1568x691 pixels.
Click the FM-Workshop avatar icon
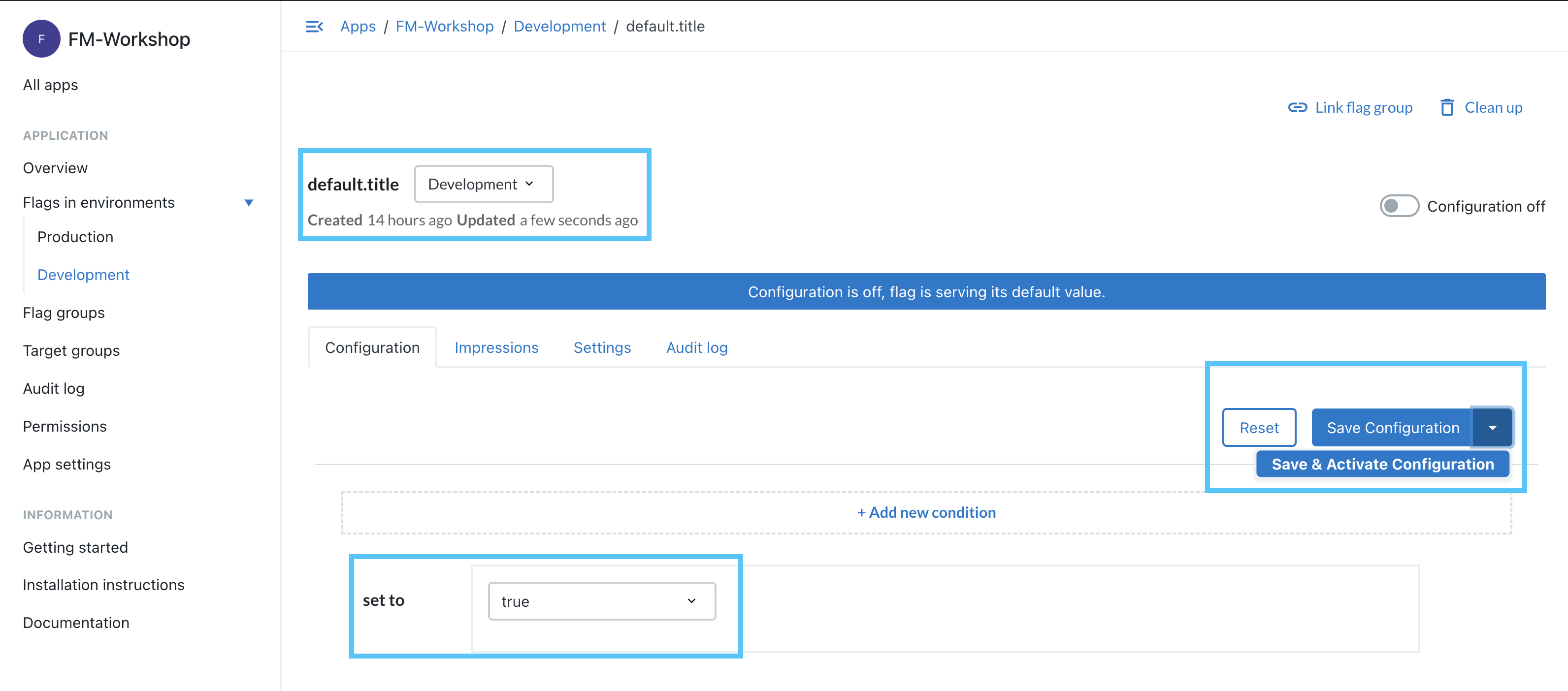click(x=41, y=39)
